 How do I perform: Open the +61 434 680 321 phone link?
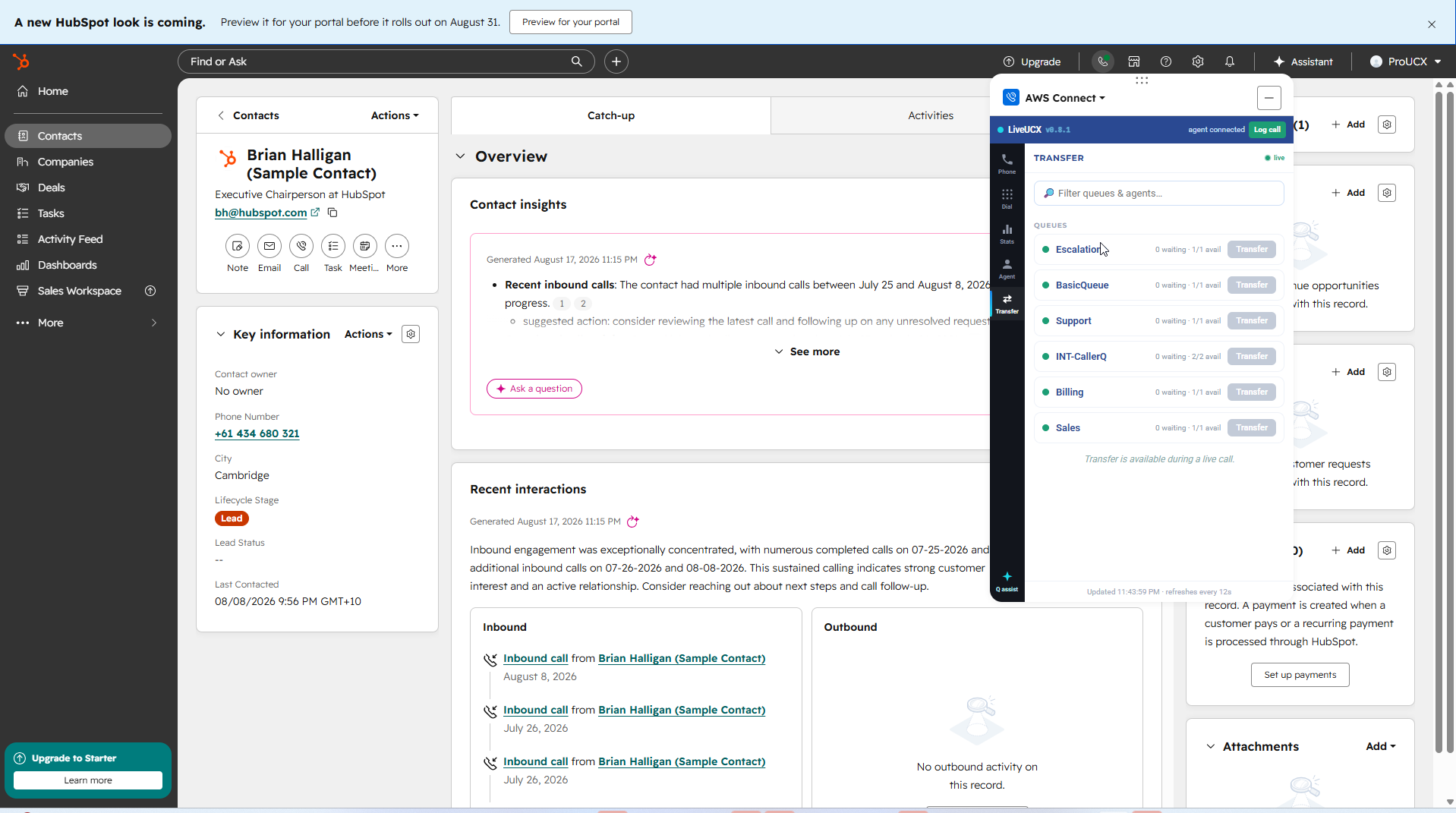click(x=257, y=433)
